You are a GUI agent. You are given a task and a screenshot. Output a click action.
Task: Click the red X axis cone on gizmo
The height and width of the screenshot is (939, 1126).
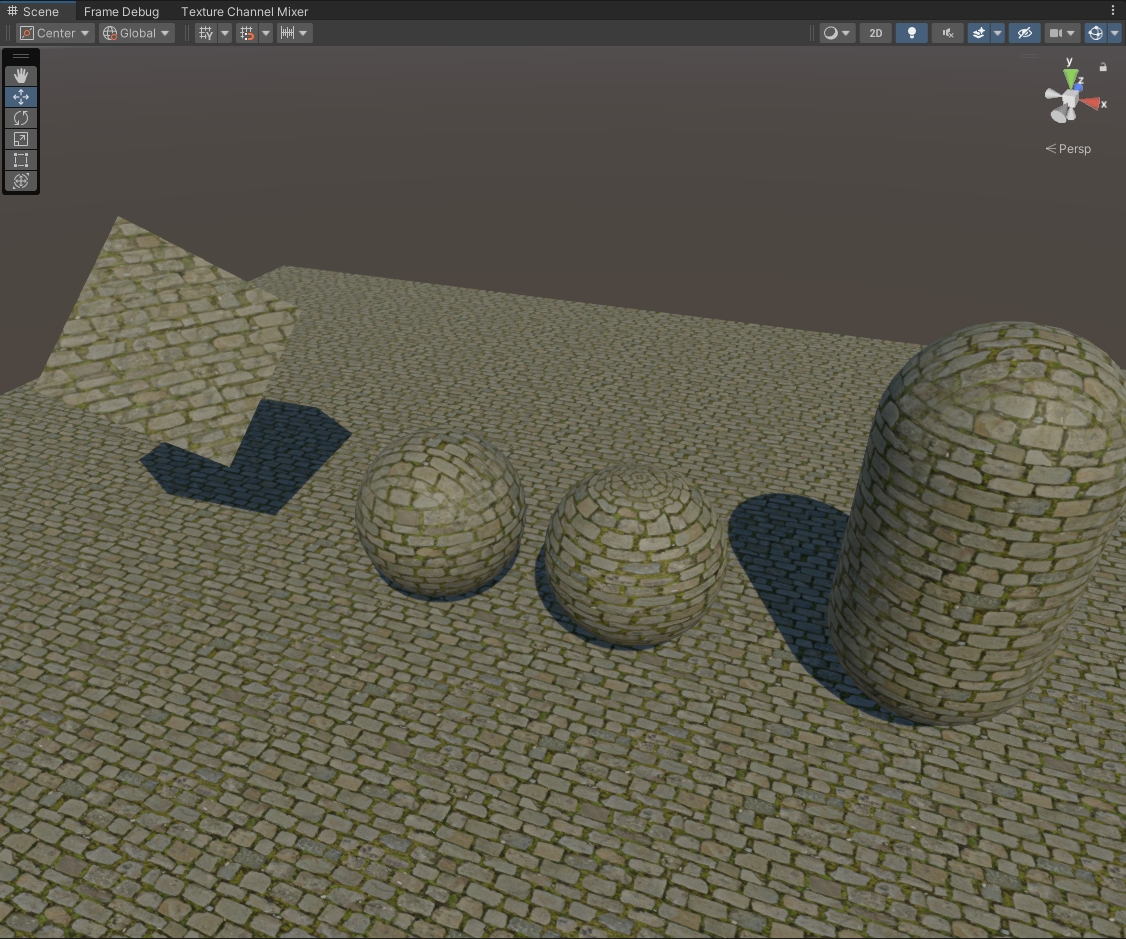[1092, 103]
